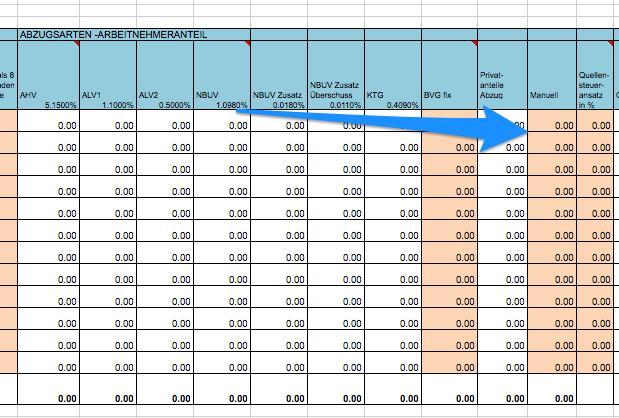Click the red comment marker on Quellensteueransatz header

click(x=610, y=45)
